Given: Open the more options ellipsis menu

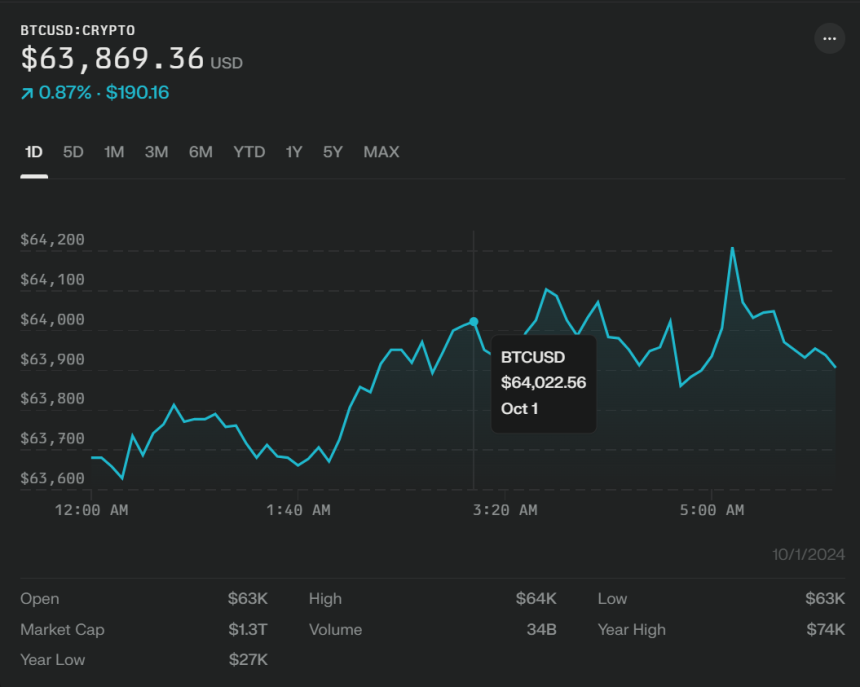Looking at the screenshot, I should coord(829,39).
